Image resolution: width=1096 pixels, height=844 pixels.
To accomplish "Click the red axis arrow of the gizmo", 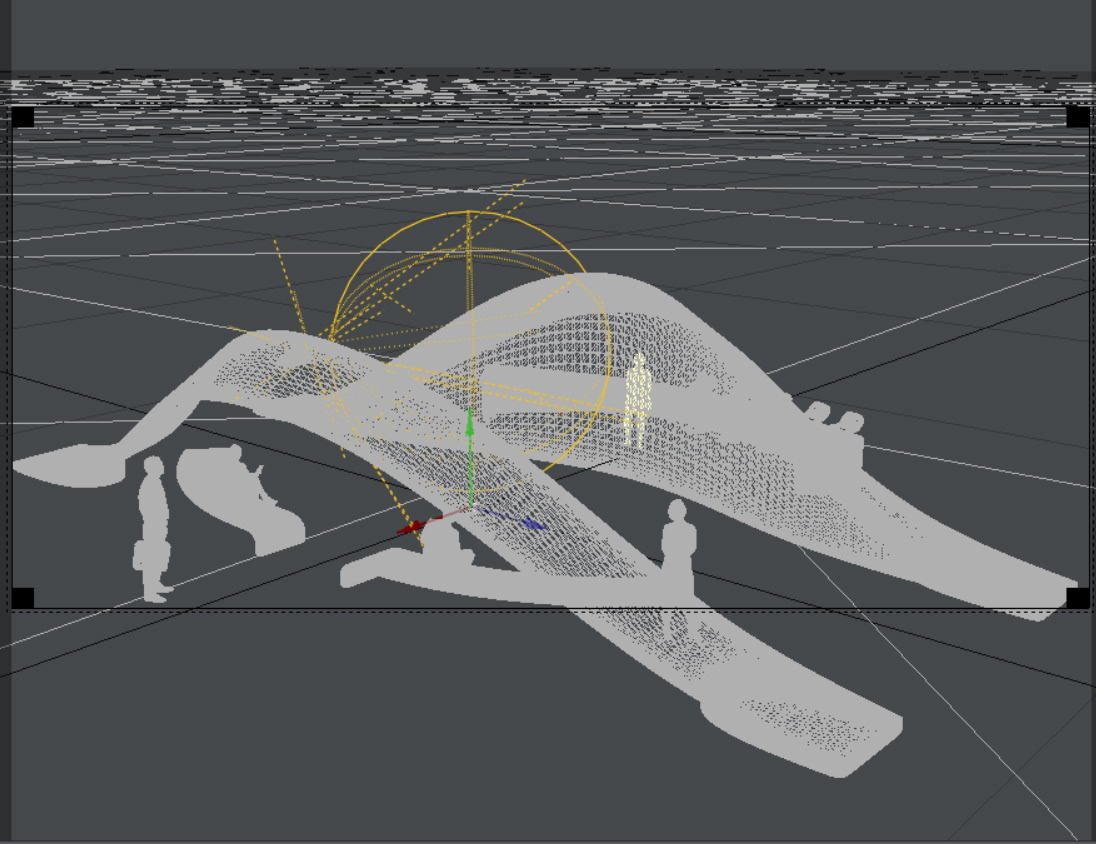I will pos(412,527).
